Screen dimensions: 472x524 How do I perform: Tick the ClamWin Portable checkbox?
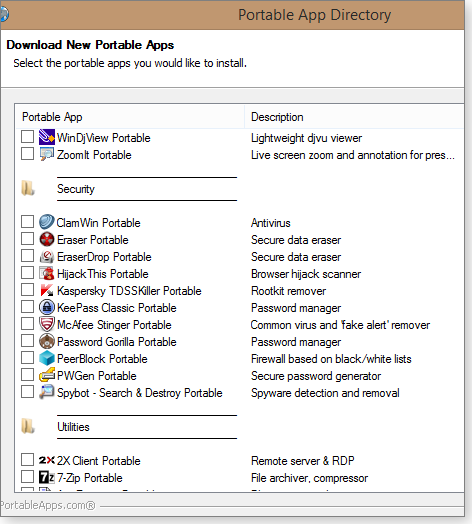pos(27,221)
